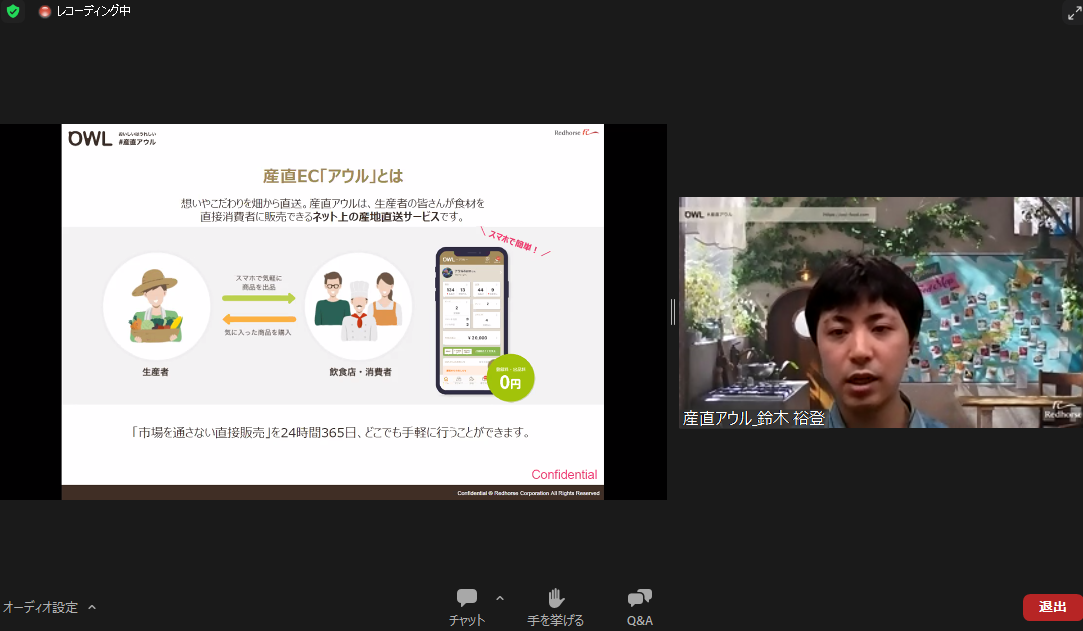
Task: Click the Redhorse logo at slide top right
Action: point(576,133)
